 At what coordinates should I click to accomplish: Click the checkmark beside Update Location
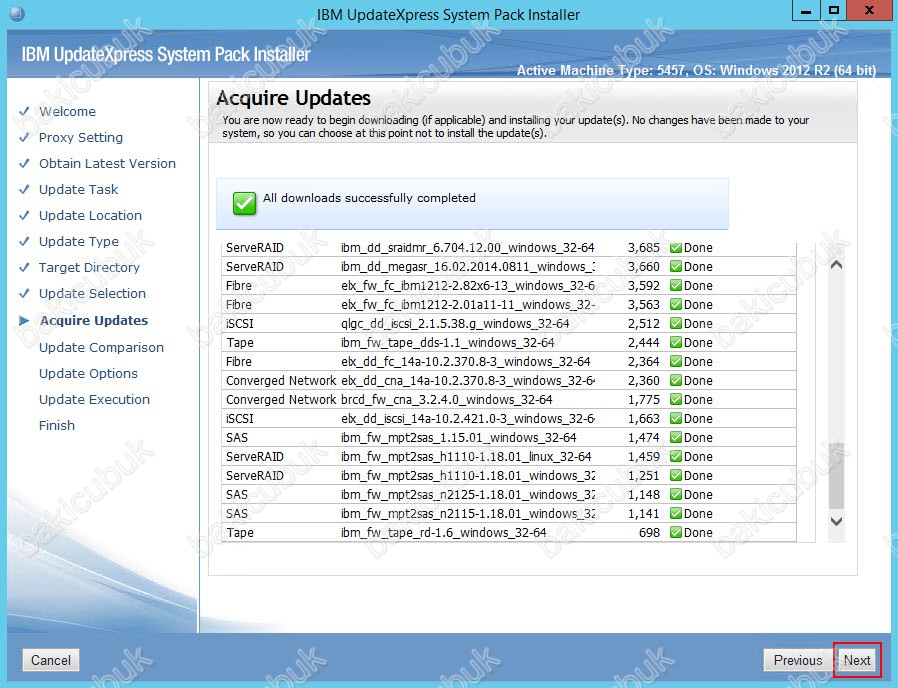(24, 215)
